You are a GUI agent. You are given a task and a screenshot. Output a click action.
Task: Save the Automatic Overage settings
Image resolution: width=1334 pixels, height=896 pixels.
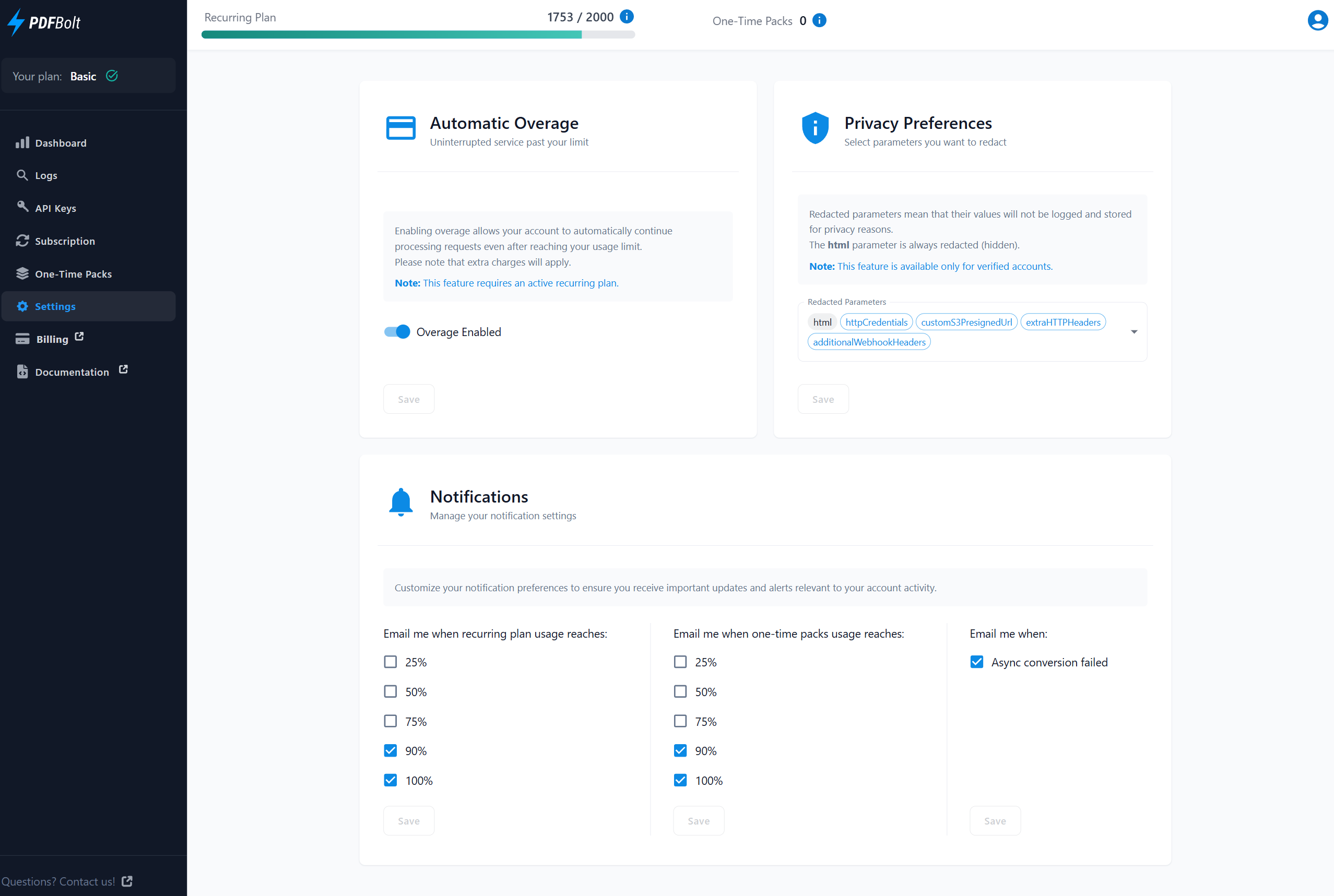pyautogui.click(x=408, y=398)
